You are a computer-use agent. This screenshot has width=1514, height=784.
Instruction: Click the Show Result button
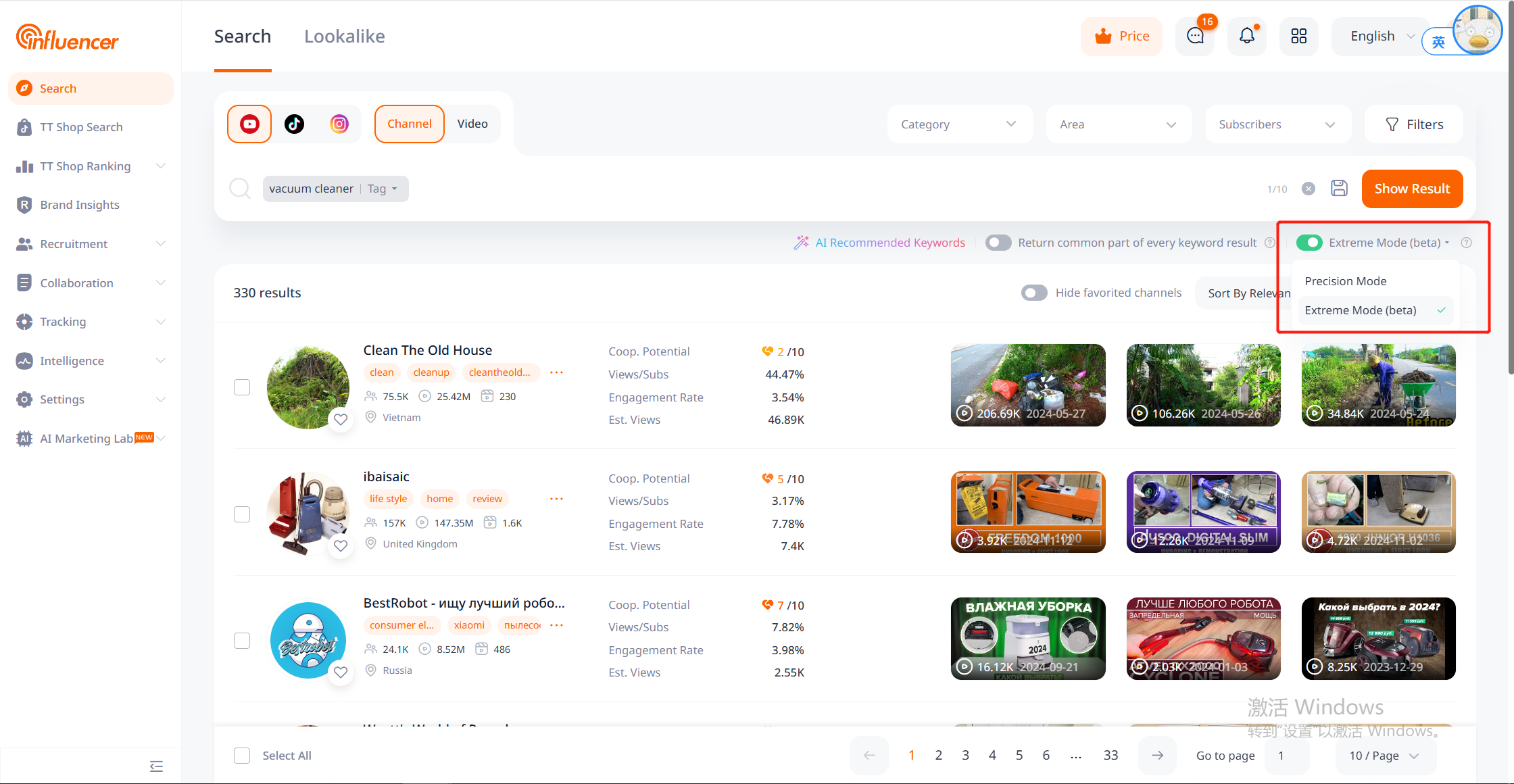coord(1412,189)
